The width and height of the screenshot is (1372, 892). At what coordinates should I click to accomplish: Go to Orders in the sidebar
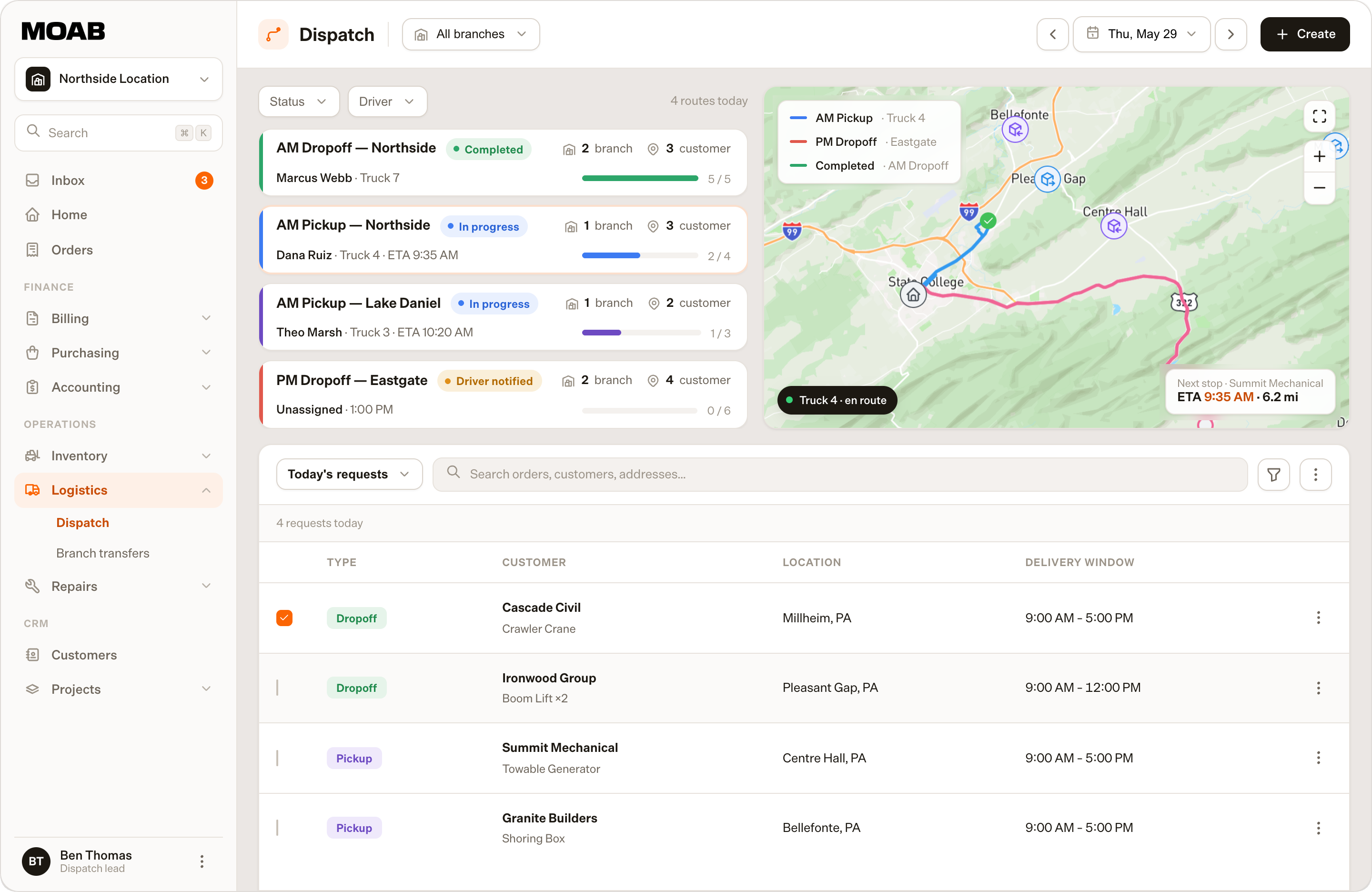118,250
